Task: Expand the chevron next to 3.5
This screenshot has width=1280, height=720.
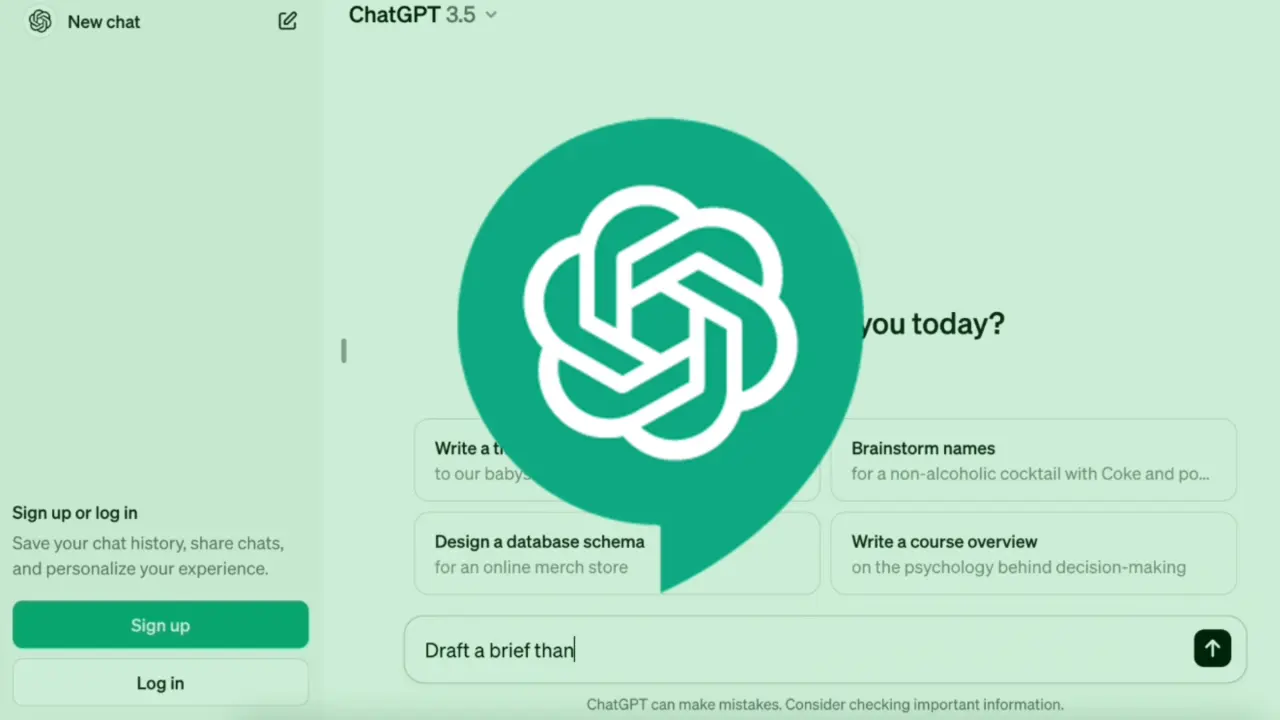Action: 490,15
